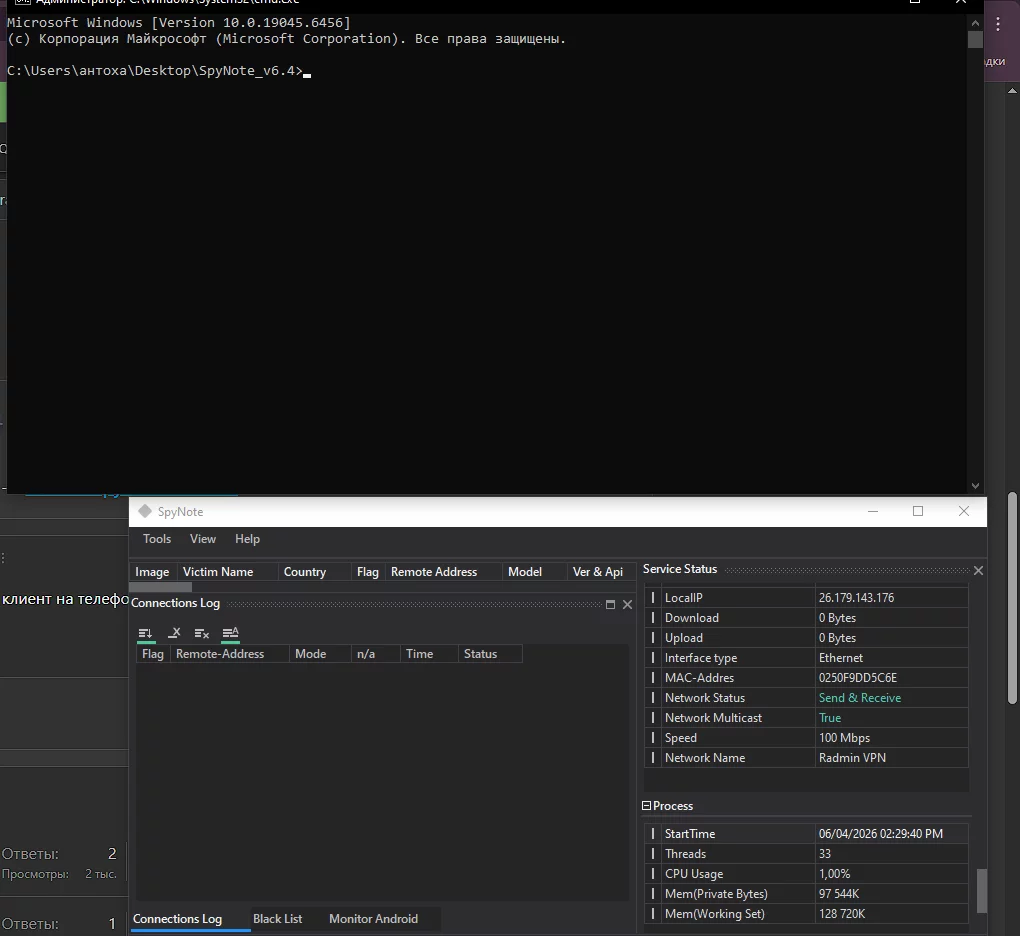Open the Tools menu
The image size is (1020, 936).
click(x=157, y=539)
